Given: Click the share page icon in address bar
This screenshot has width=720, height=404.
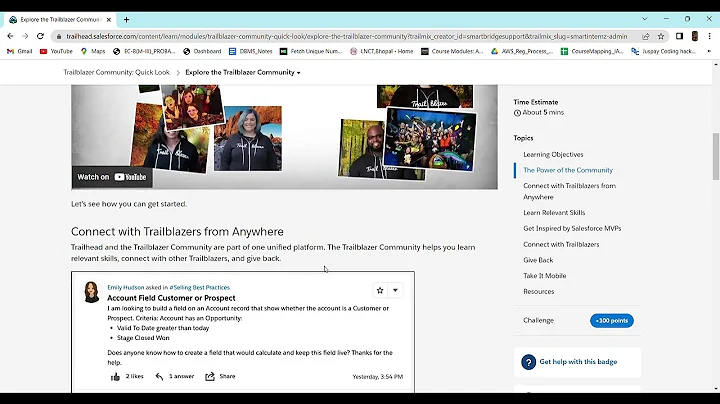Looking at the screenshot, I should (x=646, y=36).
